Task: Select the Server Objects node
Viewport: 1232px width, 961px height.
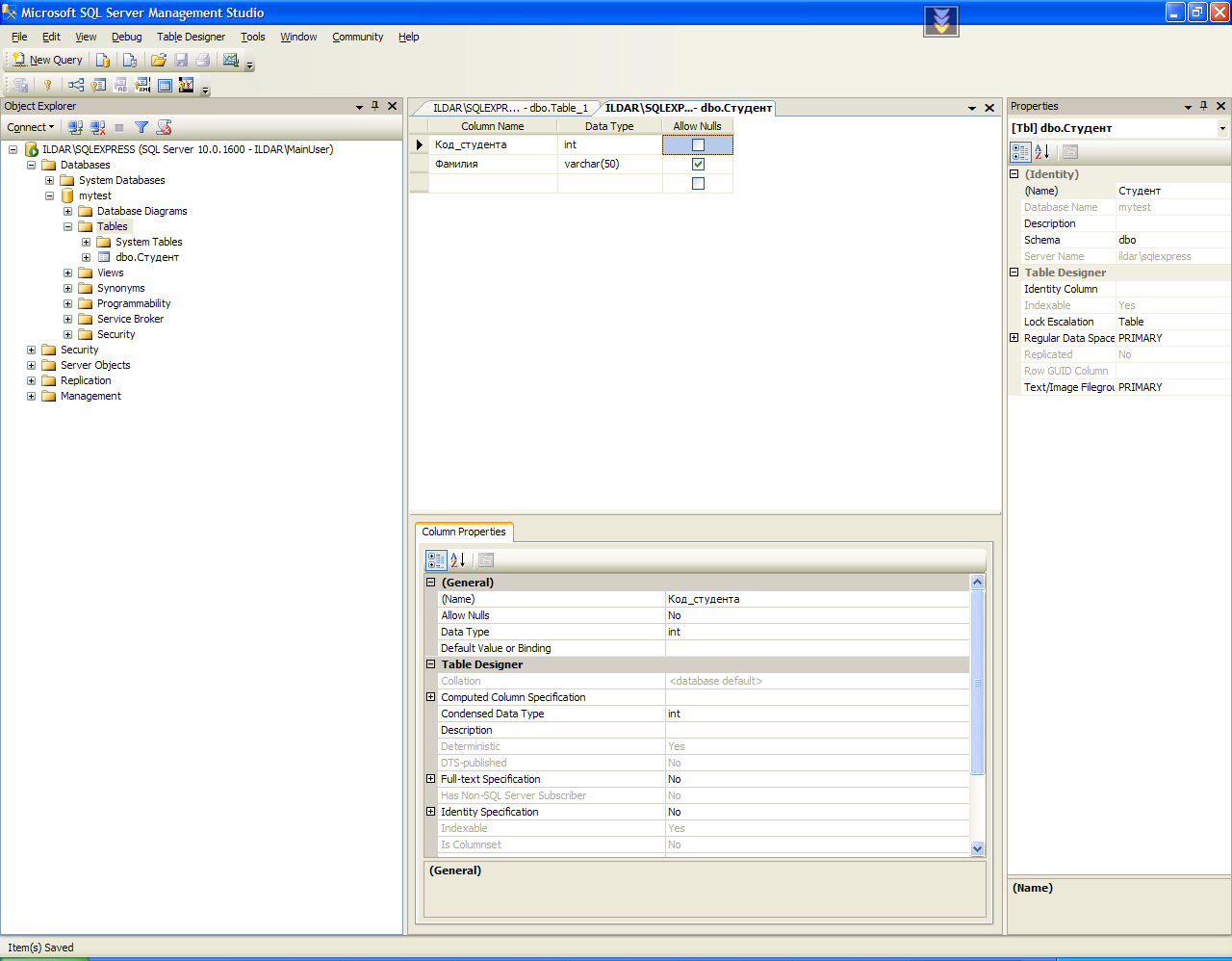Action: (95, 365)
